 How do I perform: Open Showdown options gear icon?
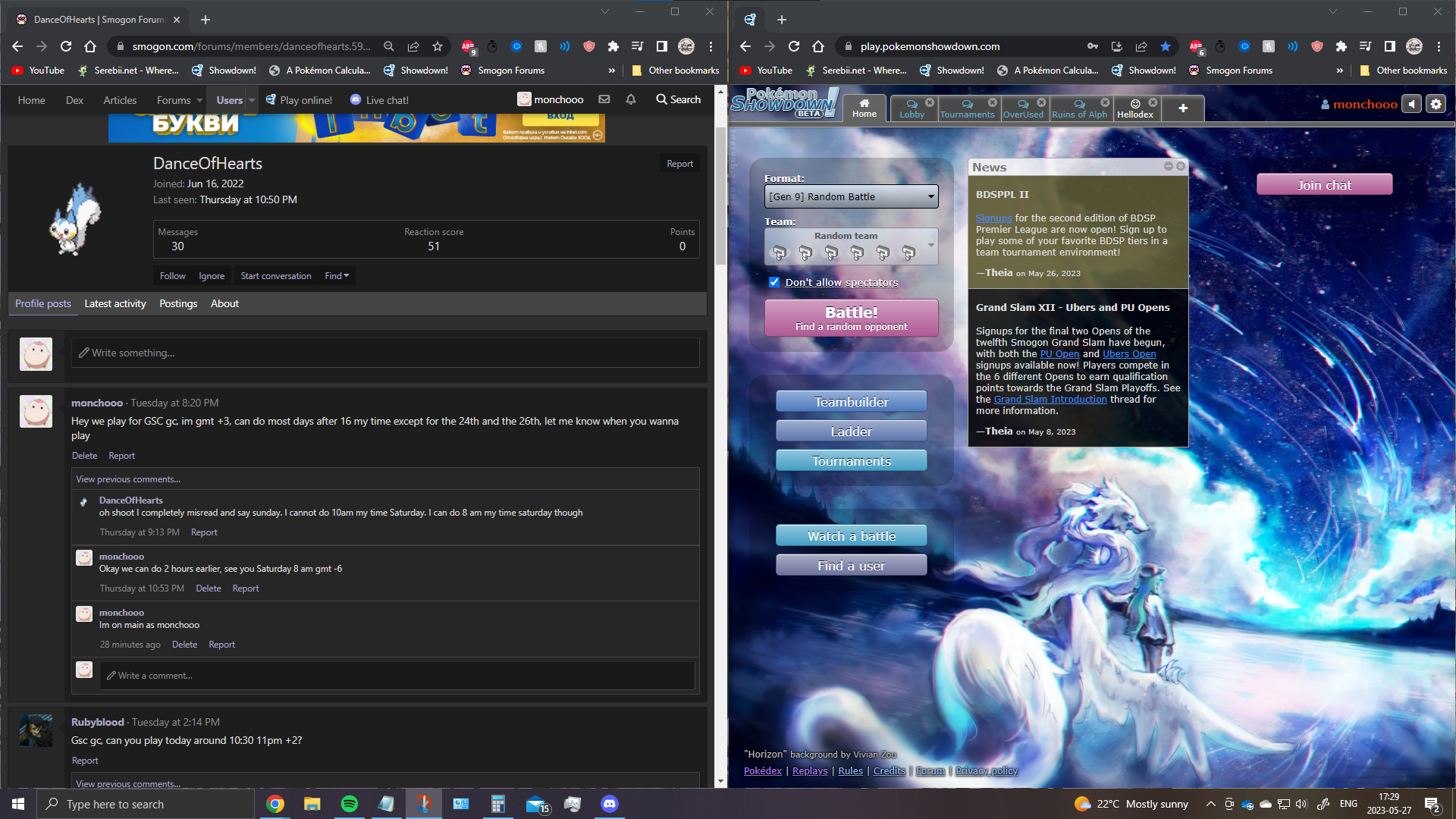(1436, 104)
